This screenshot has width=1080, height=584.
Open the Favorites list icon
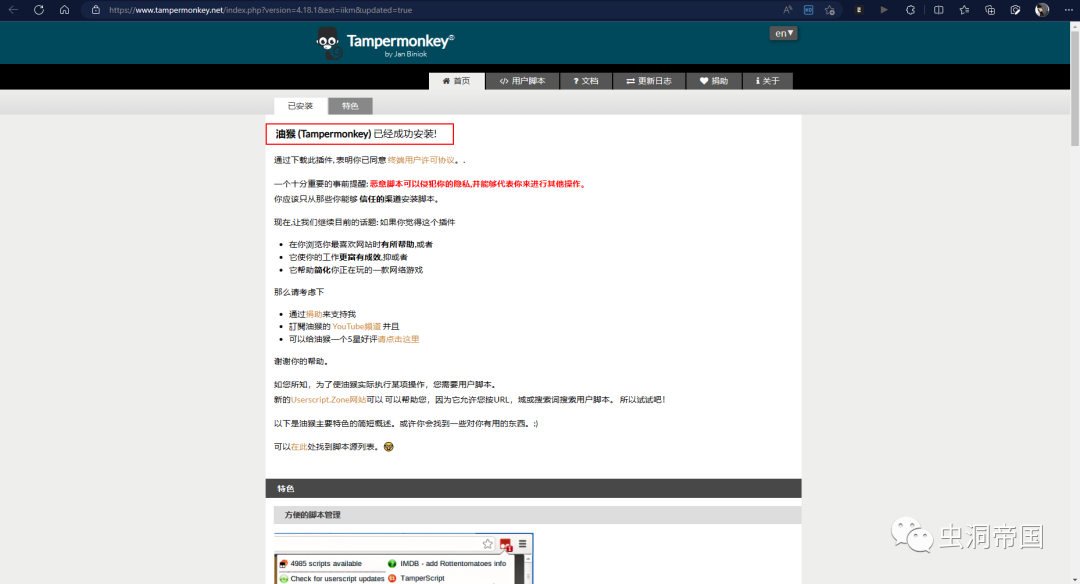964,10
